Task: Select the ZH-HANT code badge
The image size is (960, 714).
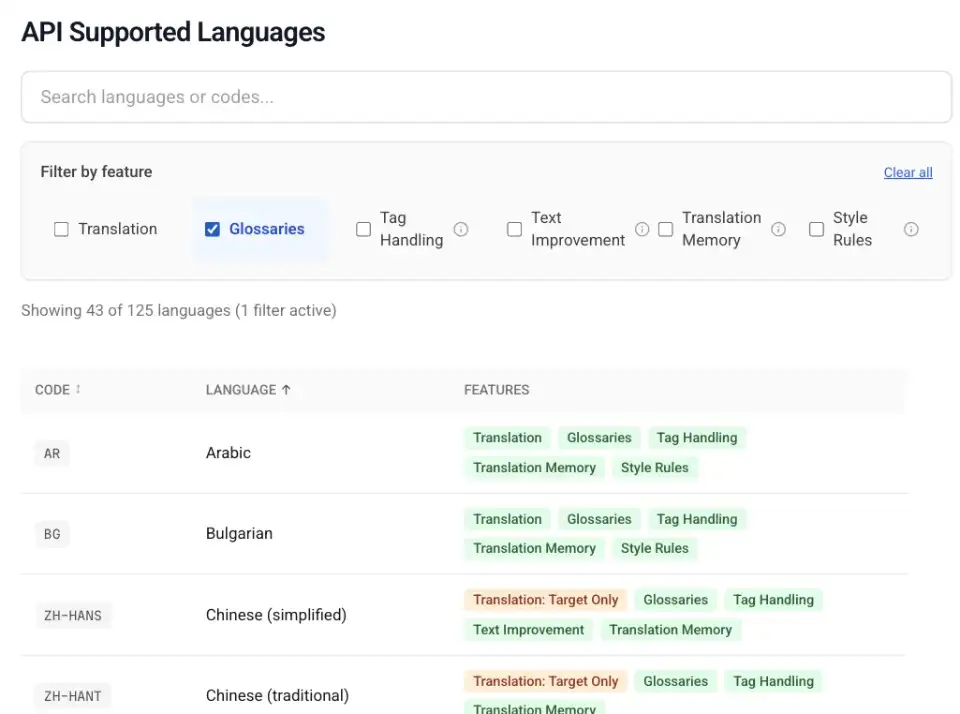Action: pyautogui.click(x=73, y=696)
